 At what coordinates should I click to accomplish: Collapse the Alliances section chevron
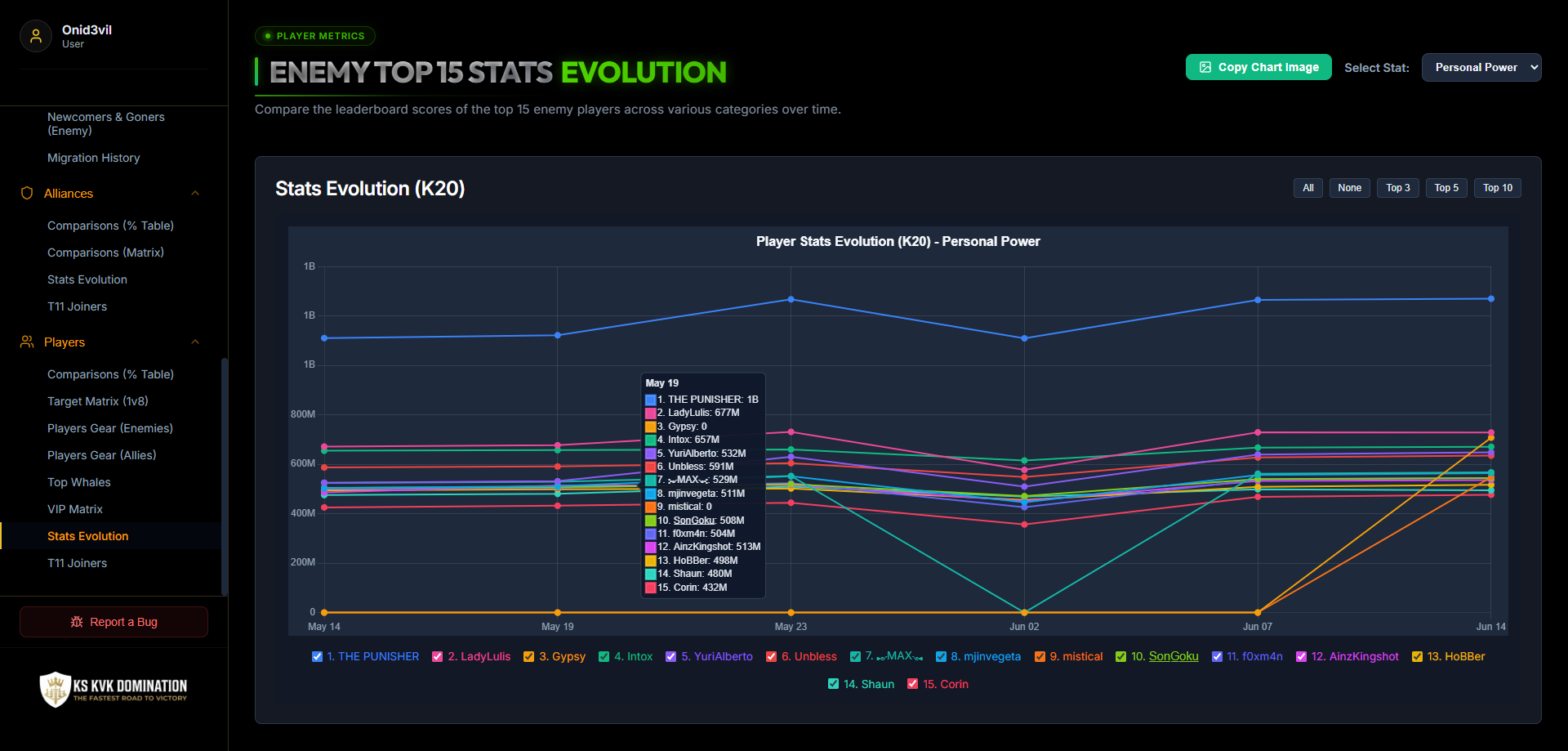point(195,193)
